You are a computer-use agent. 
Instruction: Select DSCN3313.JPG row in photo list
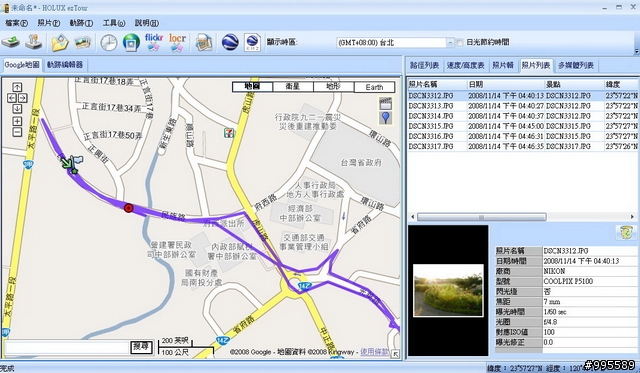tap(522, 106)
